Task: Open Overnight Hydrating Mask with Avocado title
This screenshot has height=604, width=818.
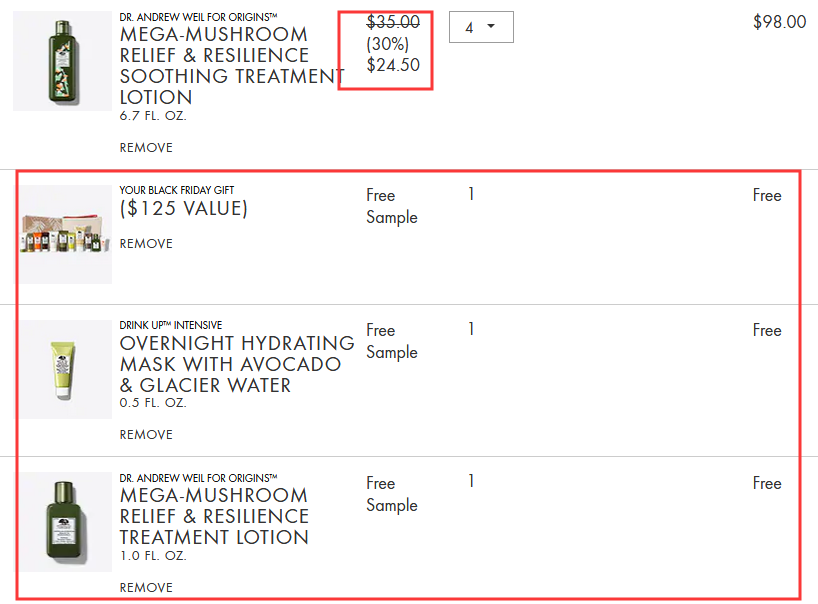Action: (x=237, y=364)
